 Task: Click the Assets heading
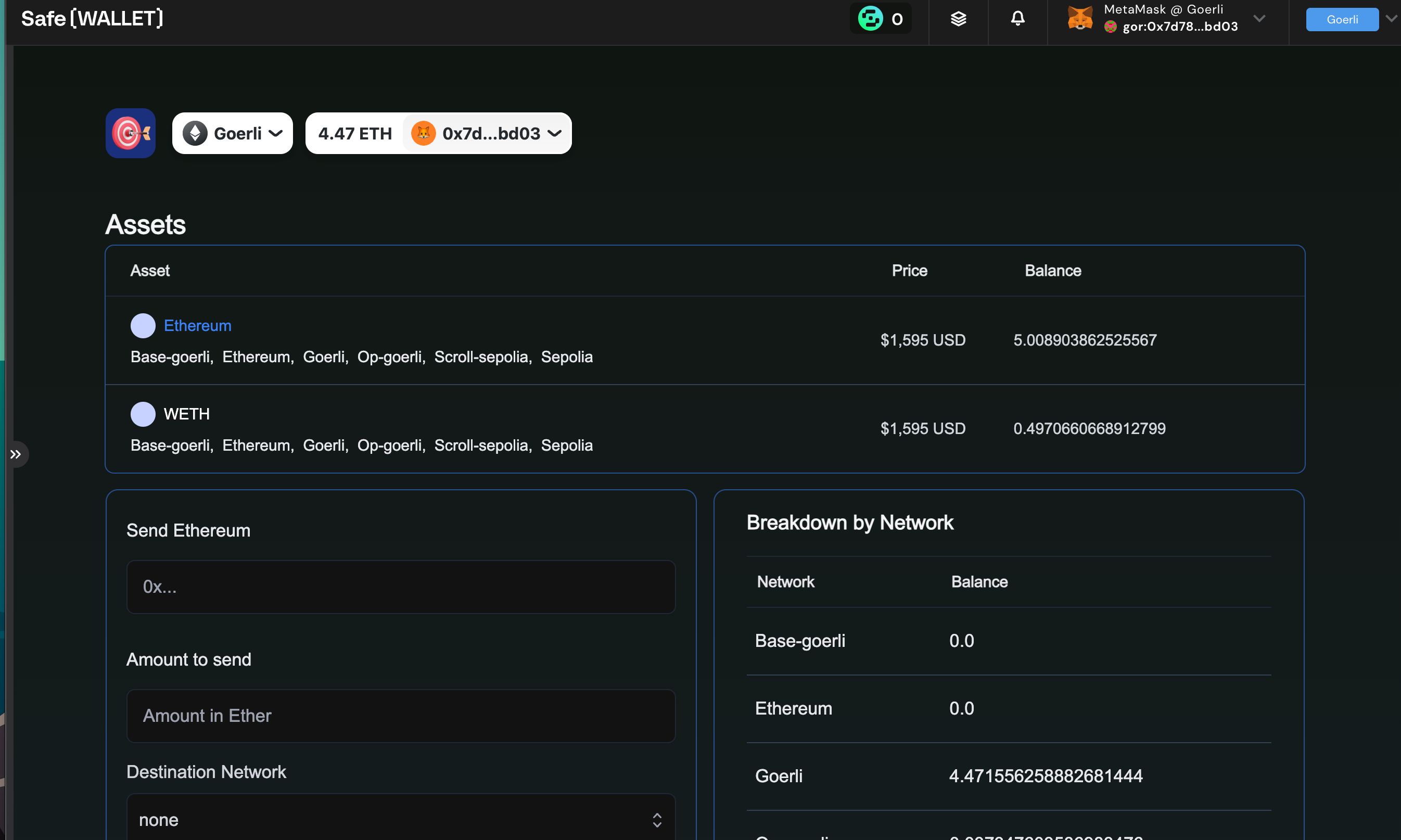145,224
